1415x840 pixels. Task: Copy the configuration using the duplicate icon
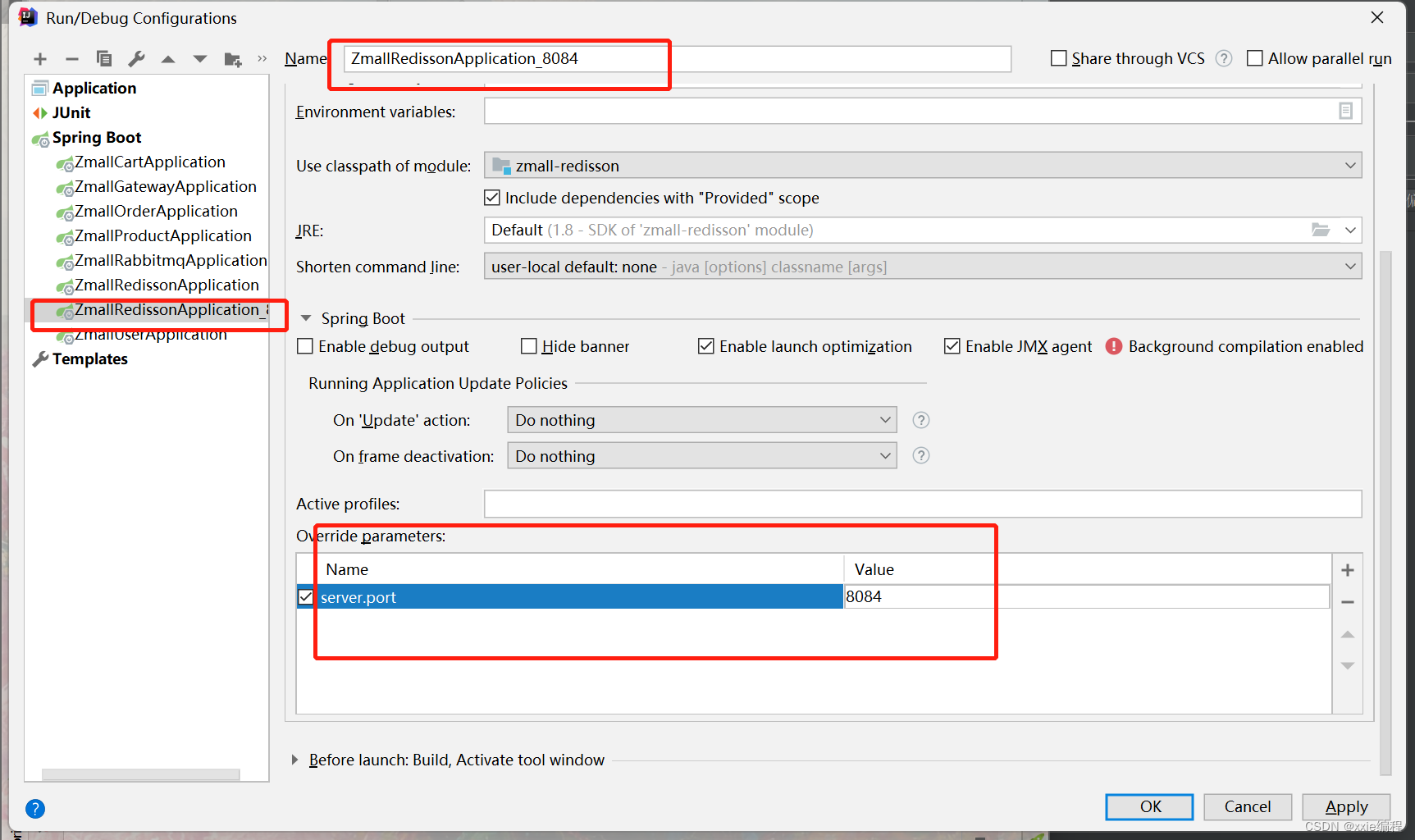(104, 59)
